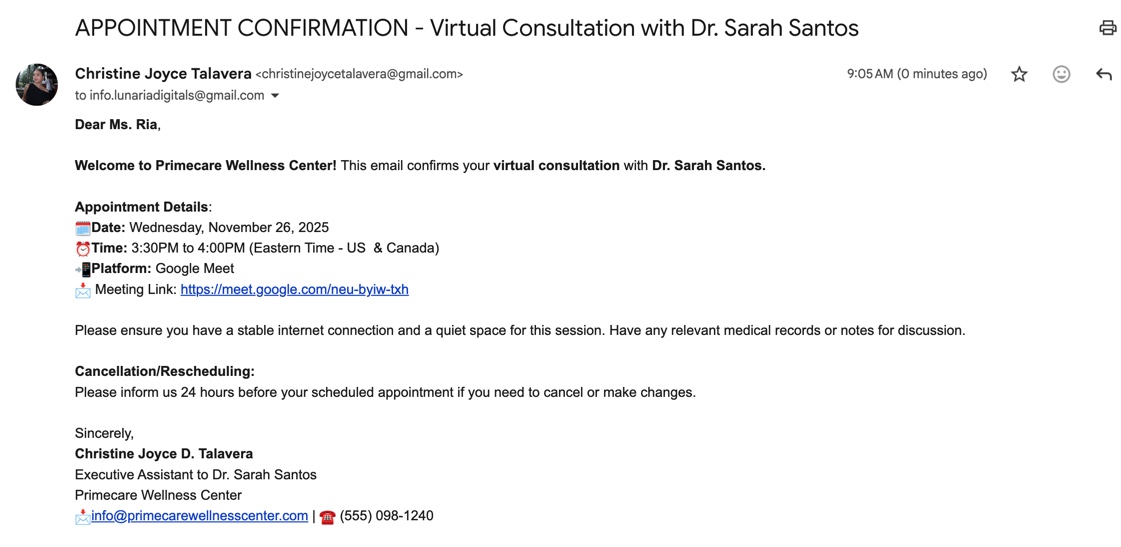Screen dimensions: 1121x547
Task: Click the info@primecarewellnesscenter.com email link
Action: [199, 516]
